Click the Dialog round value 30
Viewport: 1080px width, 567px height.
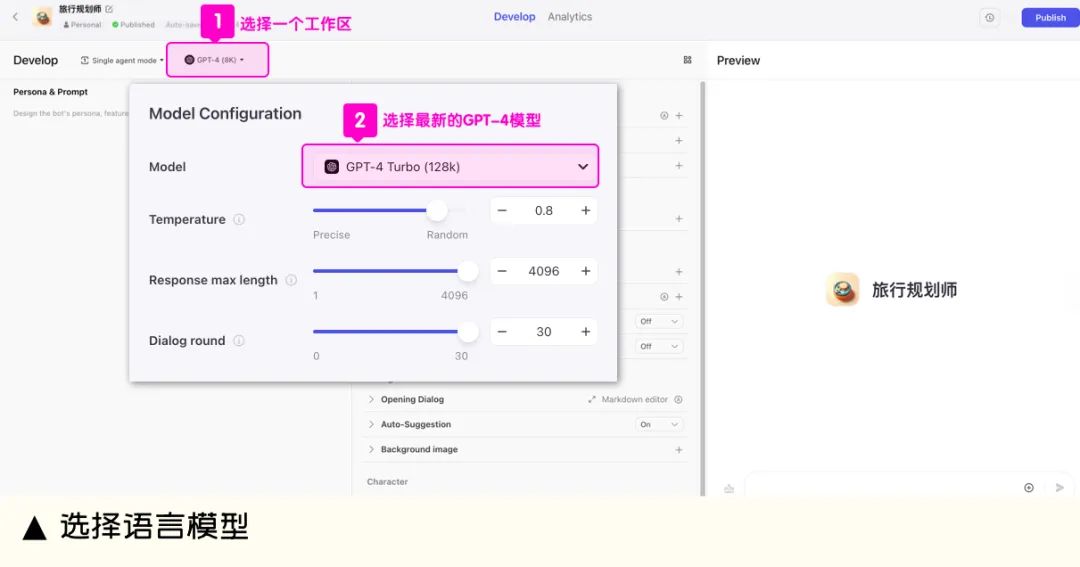point(543,332)
